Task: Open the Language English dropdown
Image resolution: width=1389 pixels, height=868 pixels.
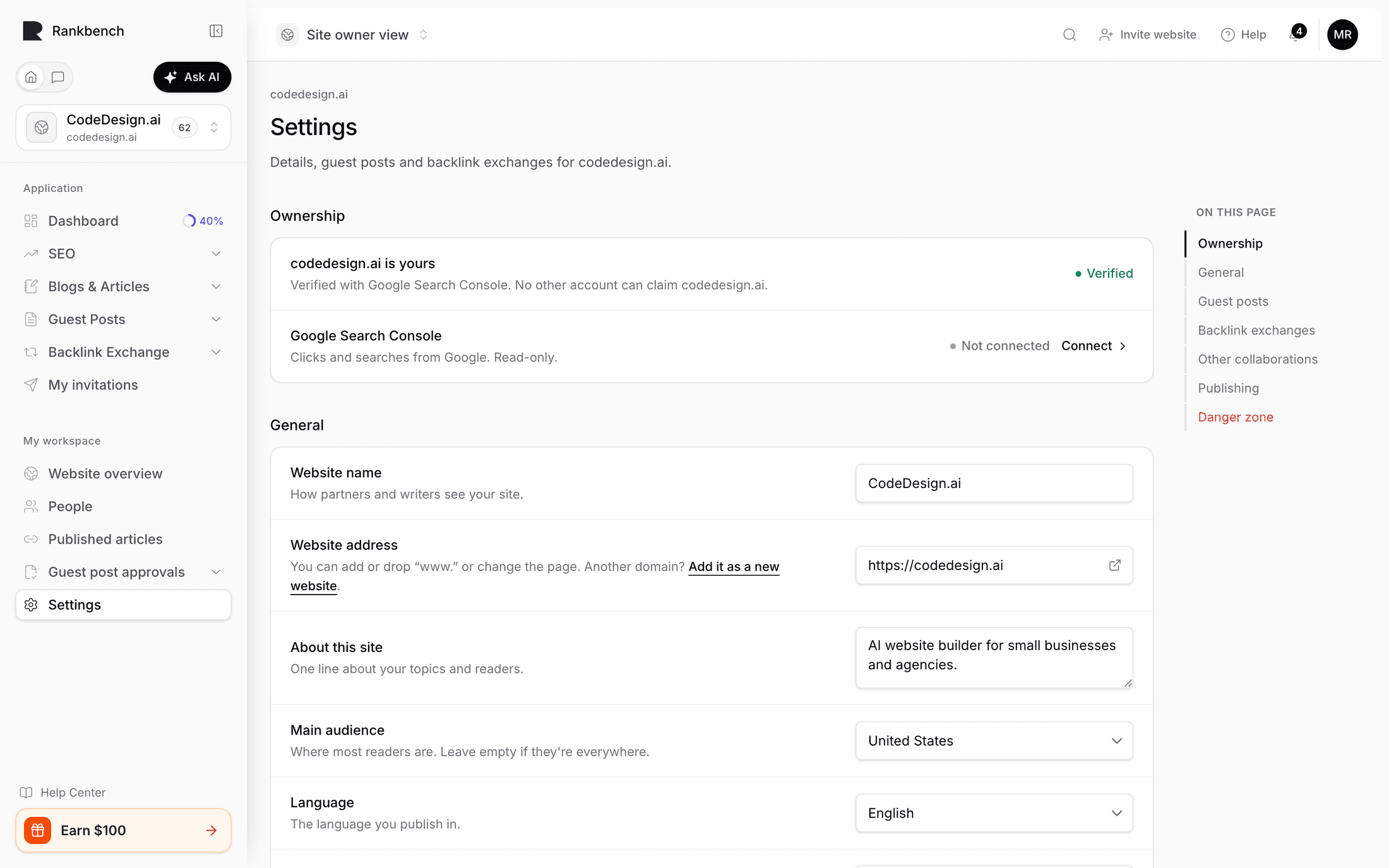Action: pos(994,813)
